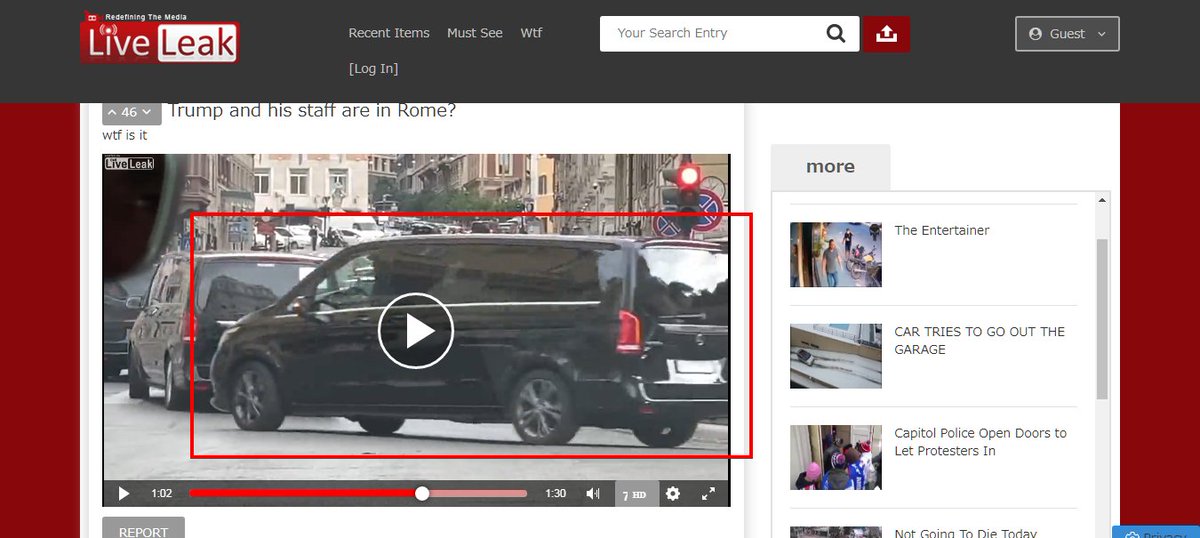
Task: Open Not Going To Die Today link
Action: (965, 532)
